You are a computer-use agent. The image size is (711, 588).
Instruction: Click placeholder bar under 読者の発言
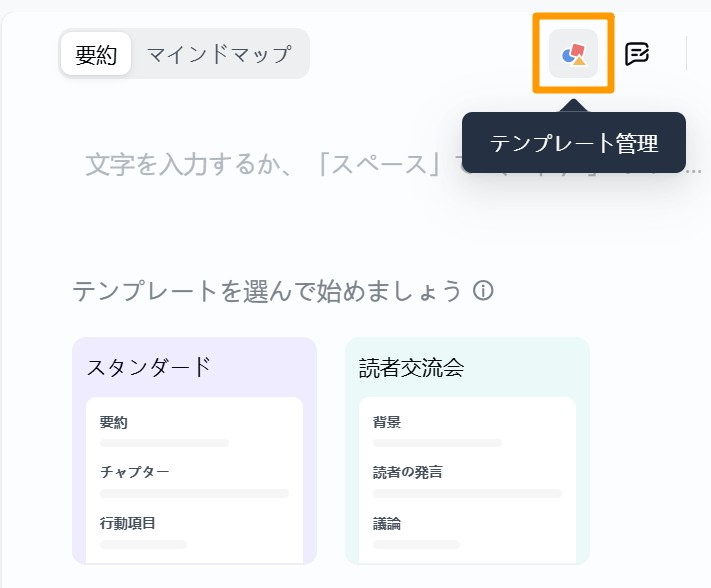468,494
